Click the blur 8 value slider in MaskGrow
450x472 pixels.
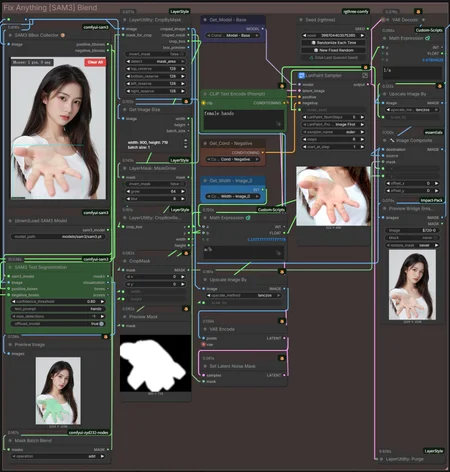point(156,199)
